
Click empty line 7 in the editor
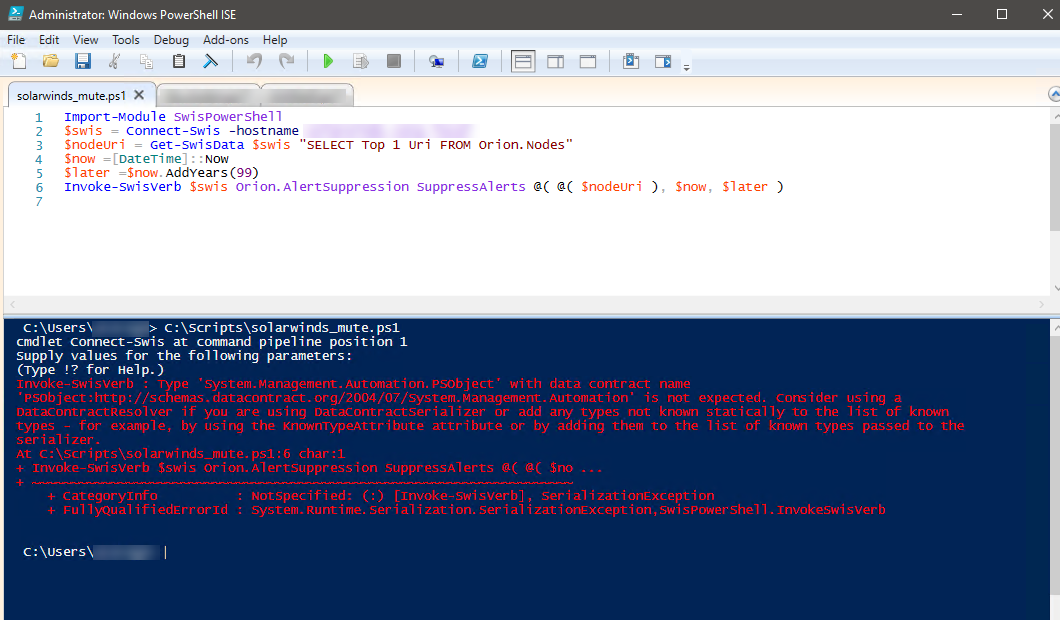527,201
